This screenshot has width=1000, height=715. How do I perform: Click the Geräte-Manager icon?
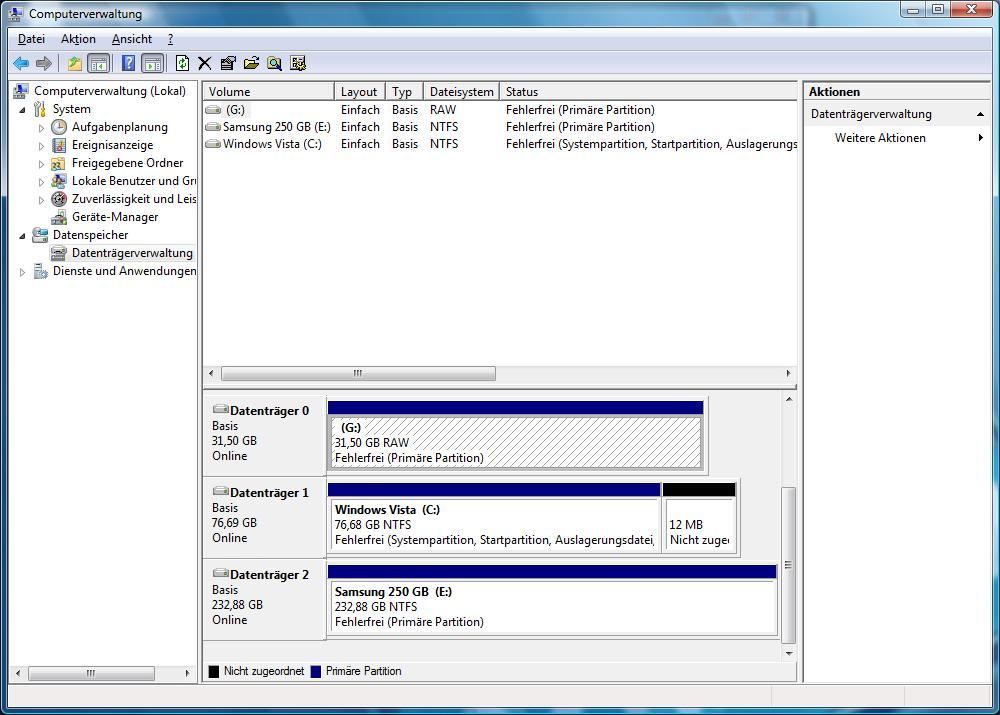pyautogui.click(x=59, y=217)
